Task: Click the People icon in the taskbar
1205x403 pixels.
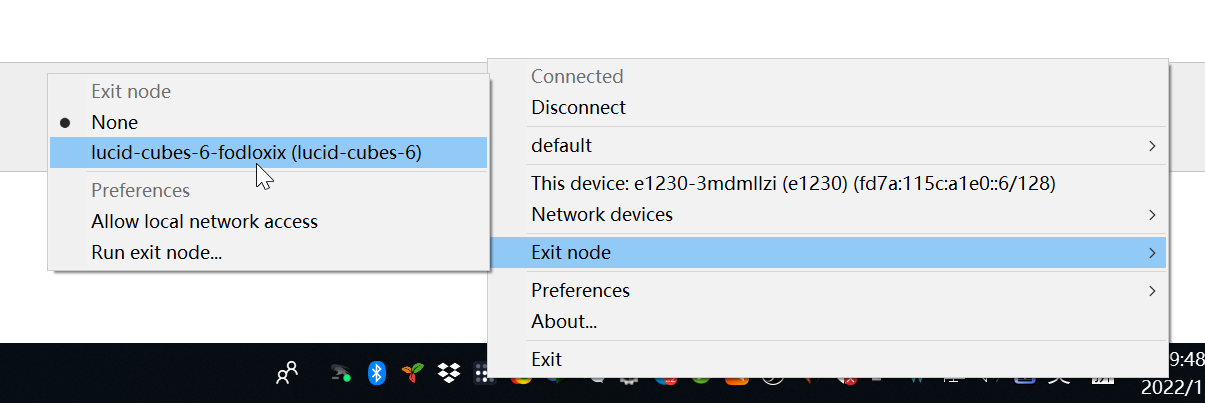Action: click(x=287, y=374)
